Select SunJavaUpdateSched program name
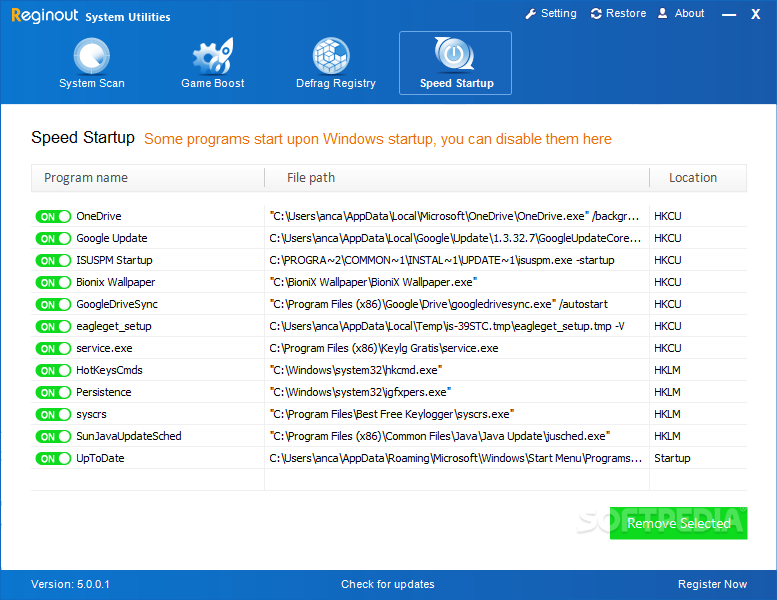 [129, 436]
